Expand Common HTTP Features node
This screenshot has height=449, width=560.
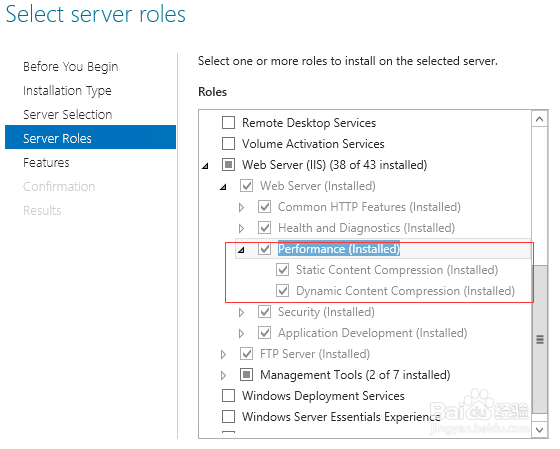(x=241, y=207)
